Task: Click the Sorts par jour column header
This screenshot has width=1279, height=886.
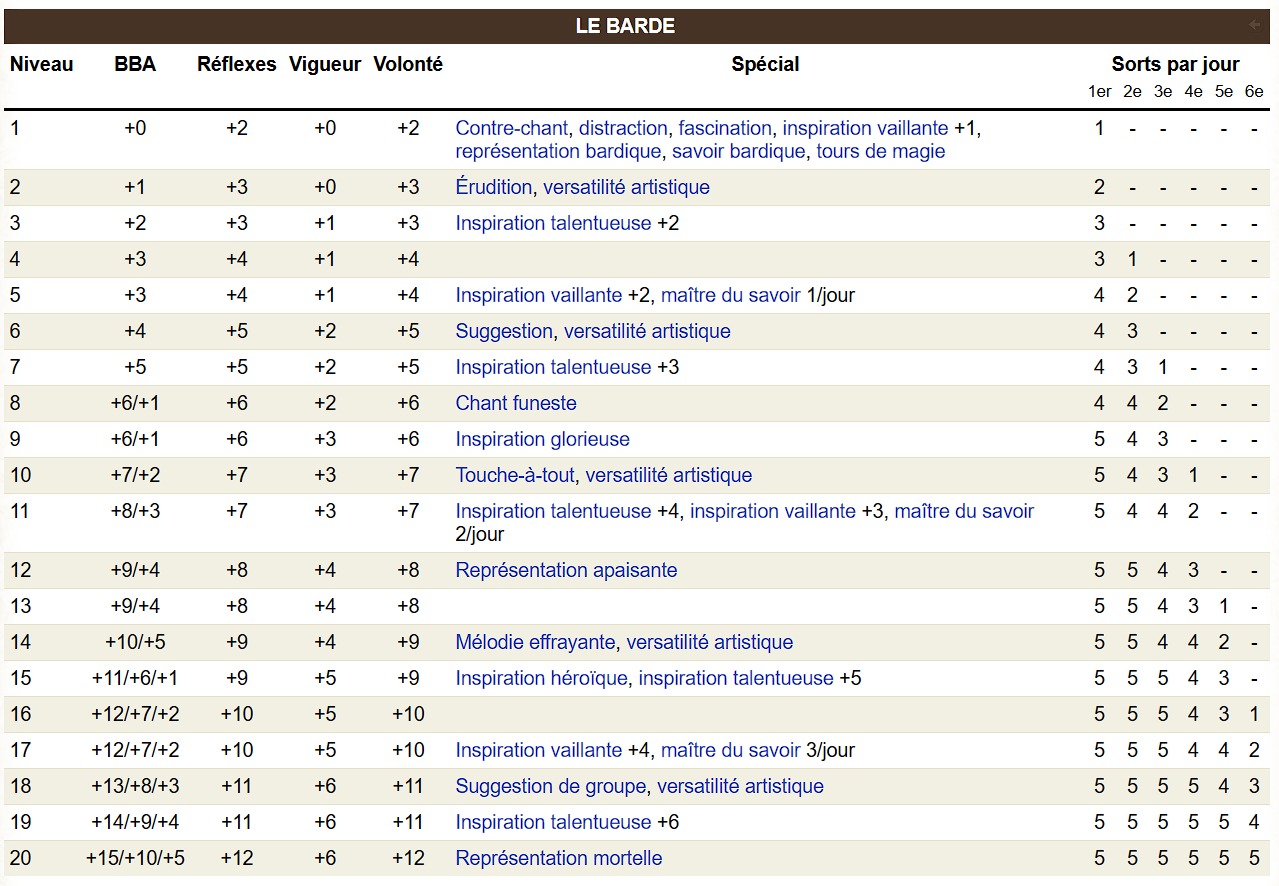Action: point(1175,65)
